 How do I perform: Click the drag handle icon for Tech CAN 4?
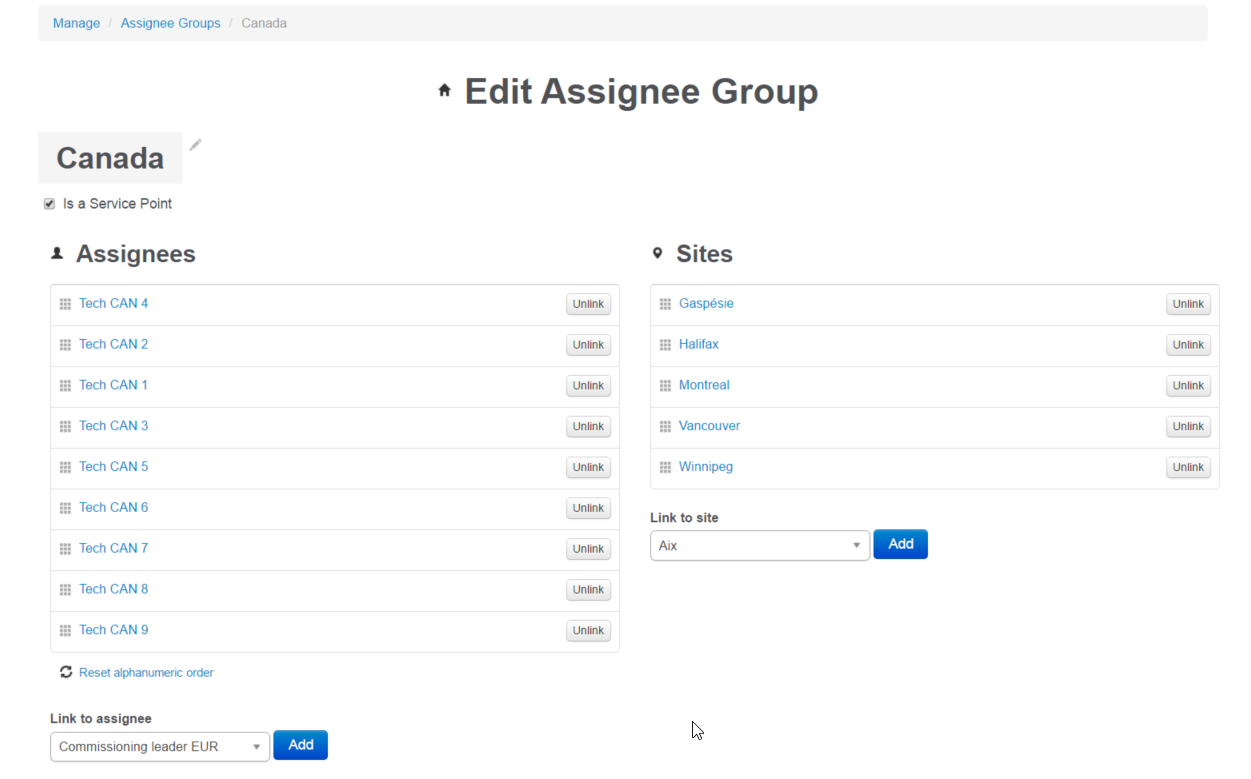(65, 304)
